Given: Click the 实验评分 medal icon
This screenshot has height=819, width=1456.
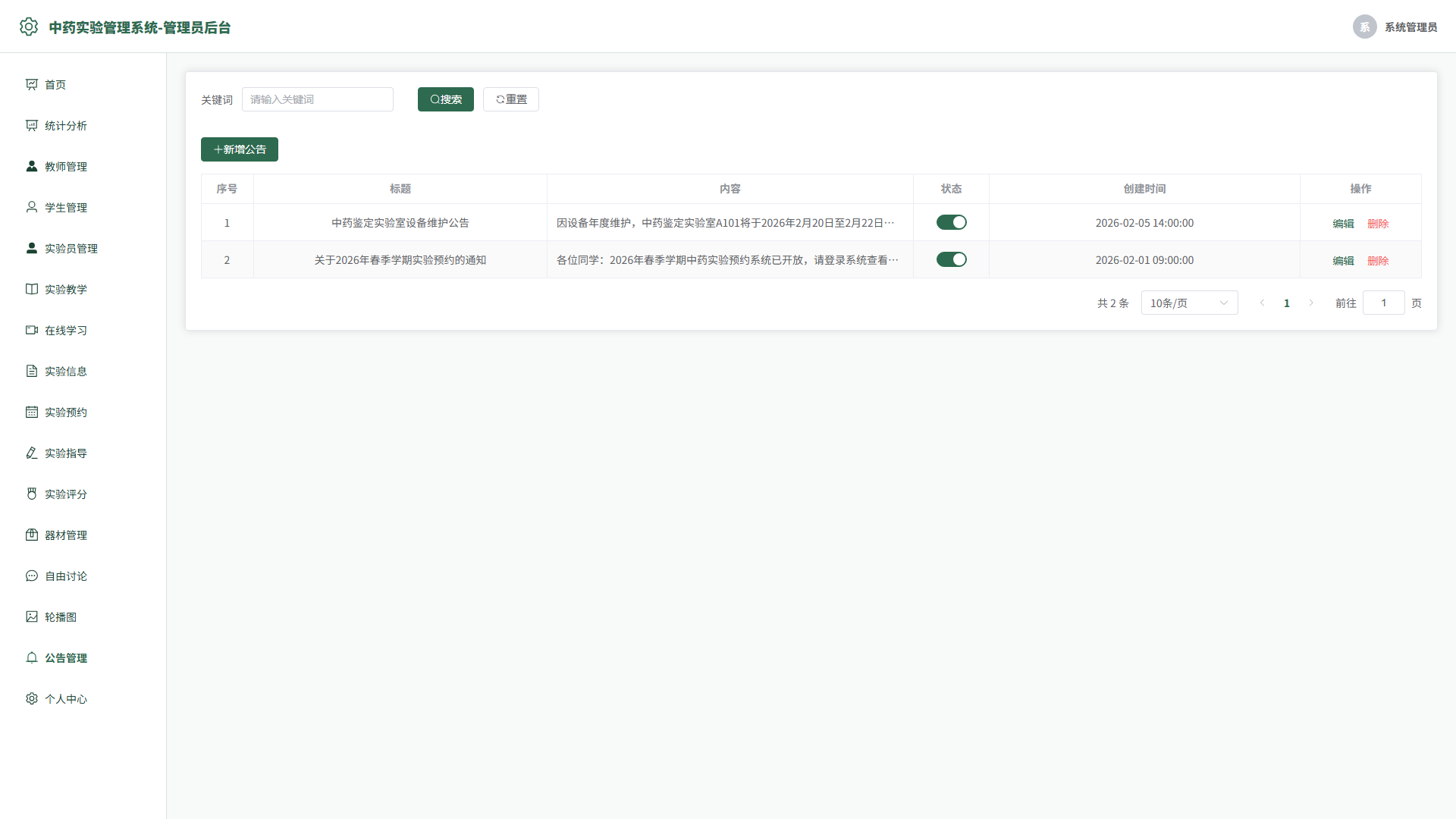Looking at the screenshot, I should click(32, 494).
